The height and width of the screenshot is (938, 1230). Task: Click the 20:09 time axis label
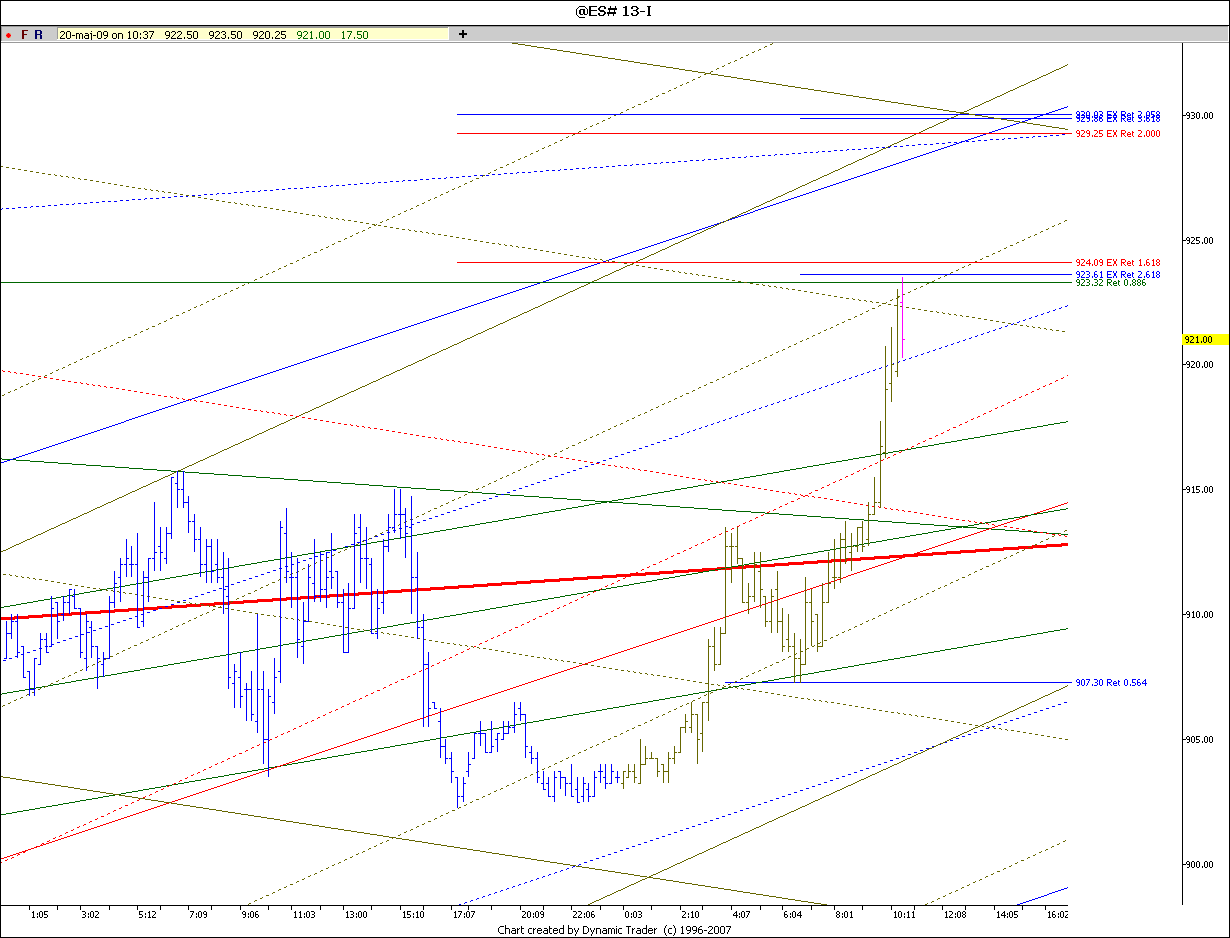click(x=532, y=914)
